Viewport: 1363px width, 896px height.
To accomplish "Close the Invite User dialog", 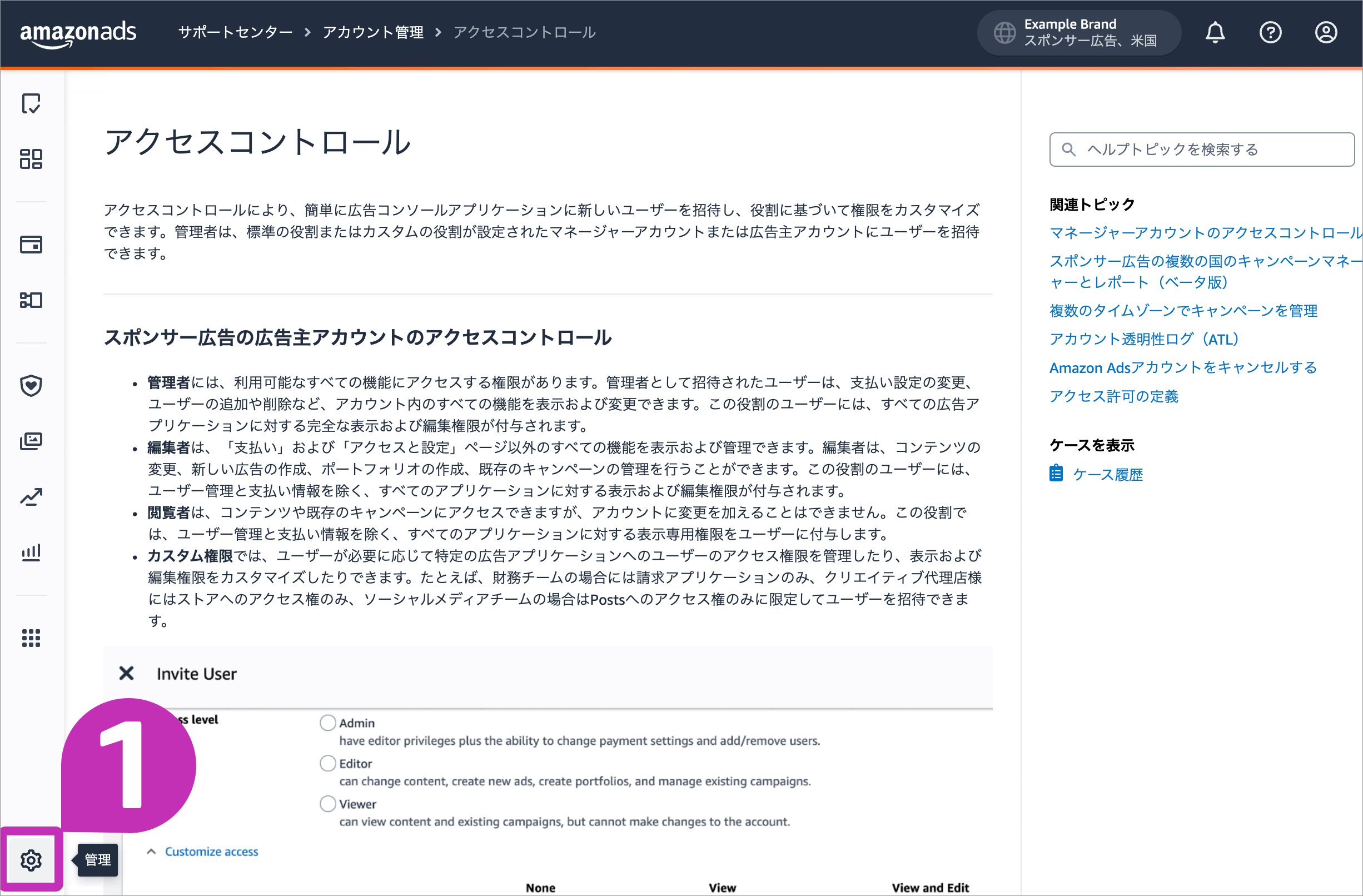I will pos(127,673).
